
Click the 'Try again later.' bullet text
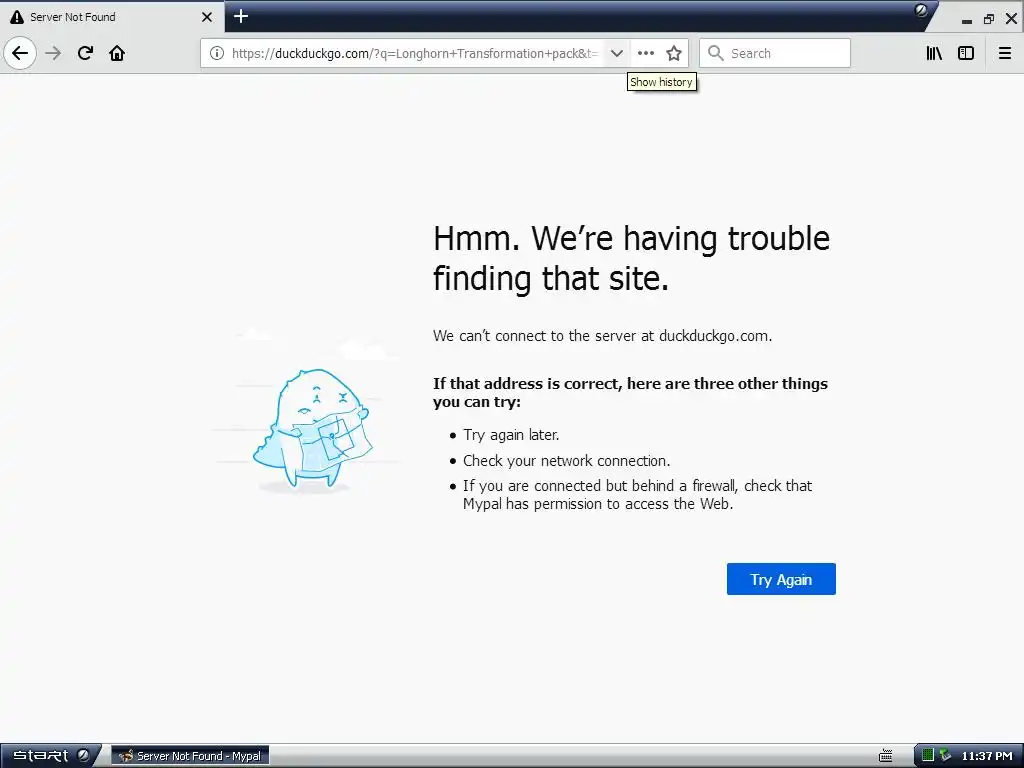click(x=511, y=435)
